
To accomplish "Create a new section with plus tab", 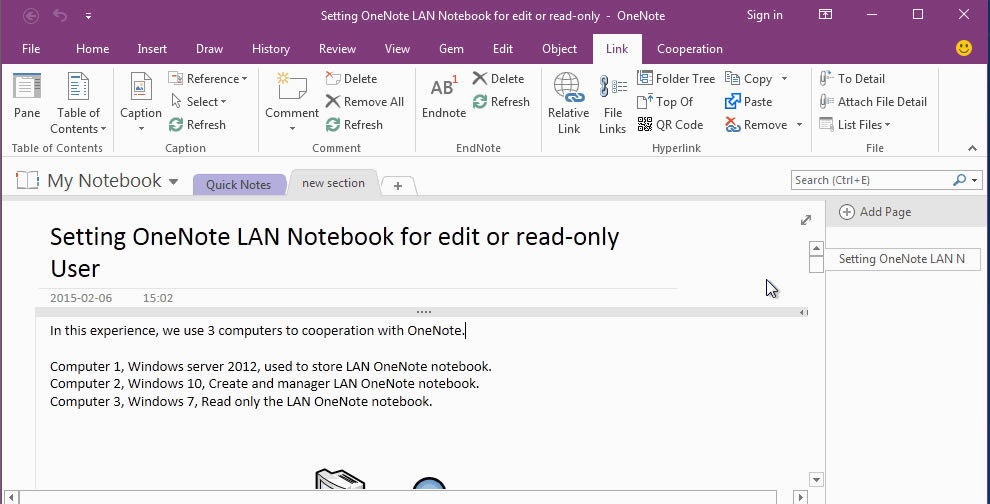I will [398, 186].
